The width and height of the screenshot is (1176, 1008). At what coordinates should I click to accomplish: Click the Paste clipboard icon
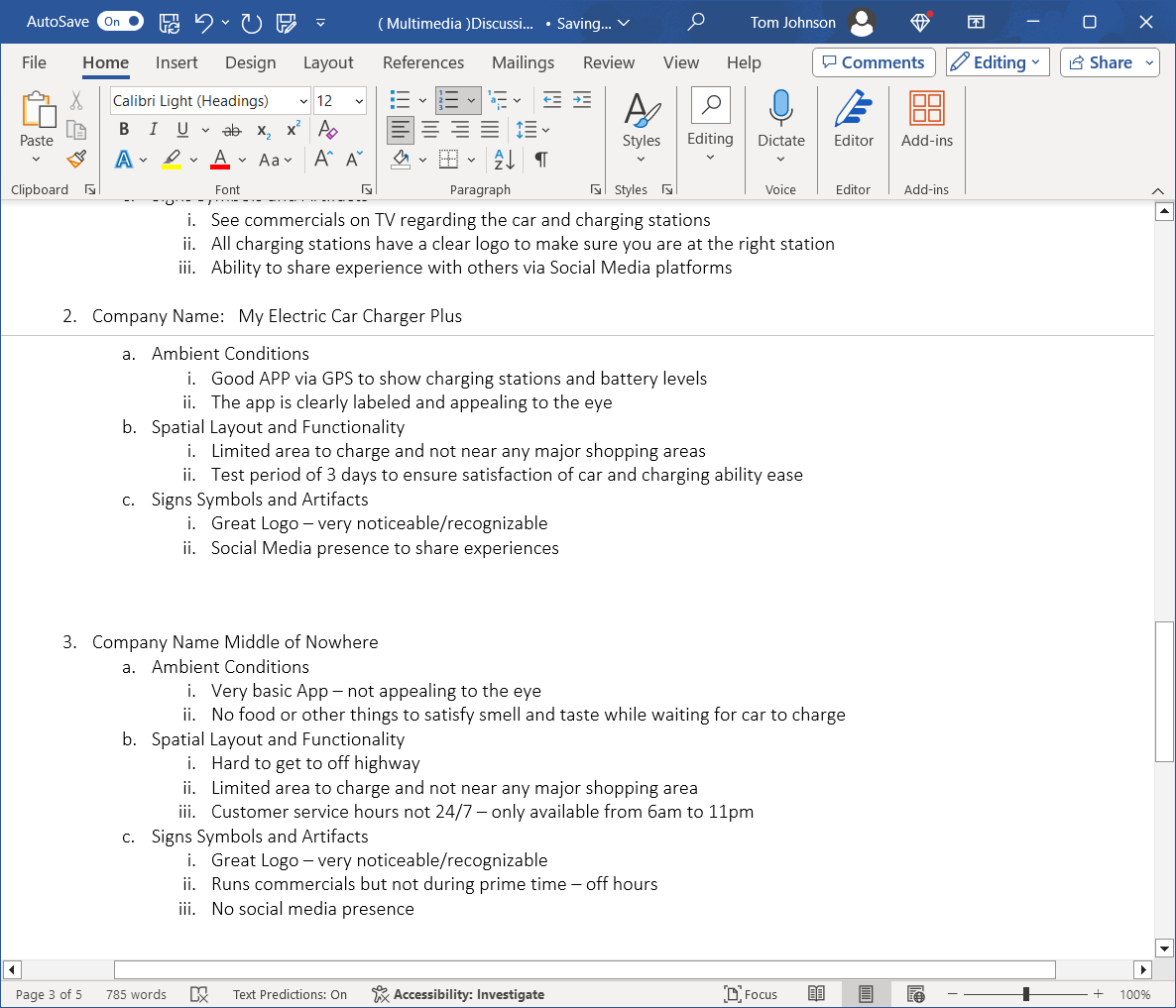click(x=38, y=109)
